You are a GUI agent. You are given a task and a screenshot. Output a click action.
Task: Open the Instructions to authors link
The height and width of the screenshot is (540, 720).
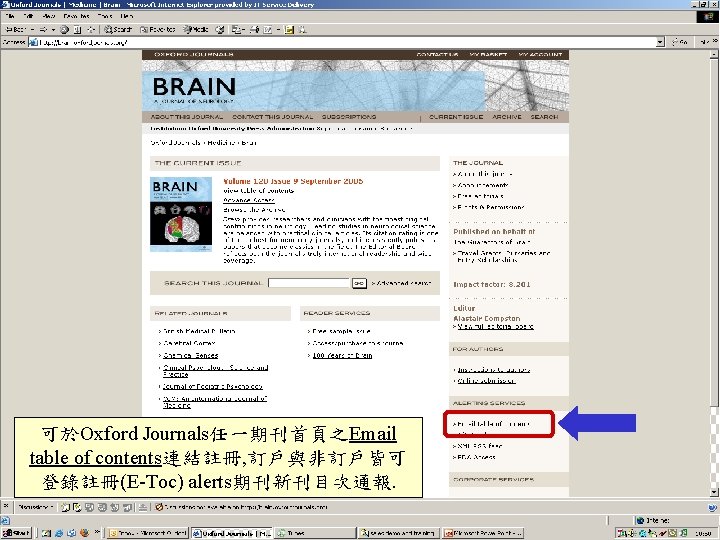494,370
